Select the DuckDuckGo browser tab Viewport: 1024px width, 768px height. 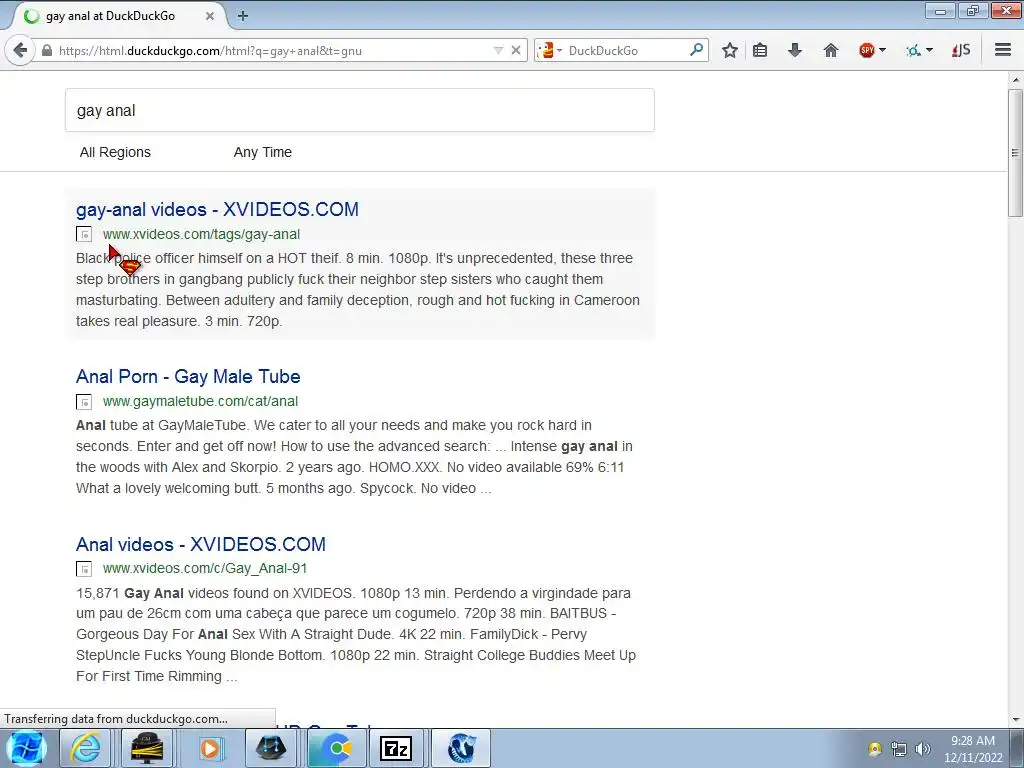(x=118, y=16)
